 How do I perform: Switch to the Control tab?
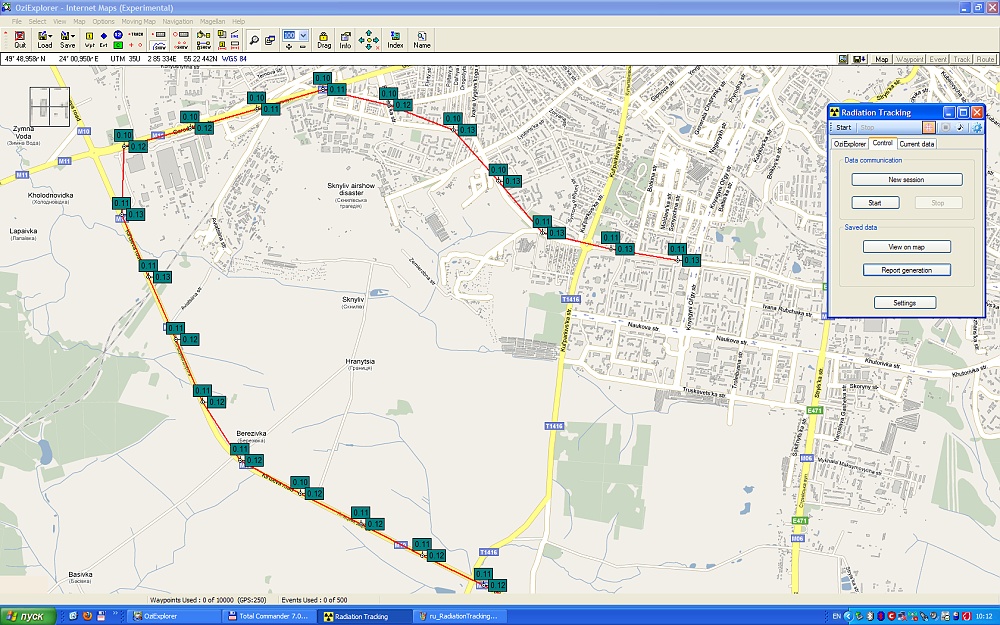point(883,143)
